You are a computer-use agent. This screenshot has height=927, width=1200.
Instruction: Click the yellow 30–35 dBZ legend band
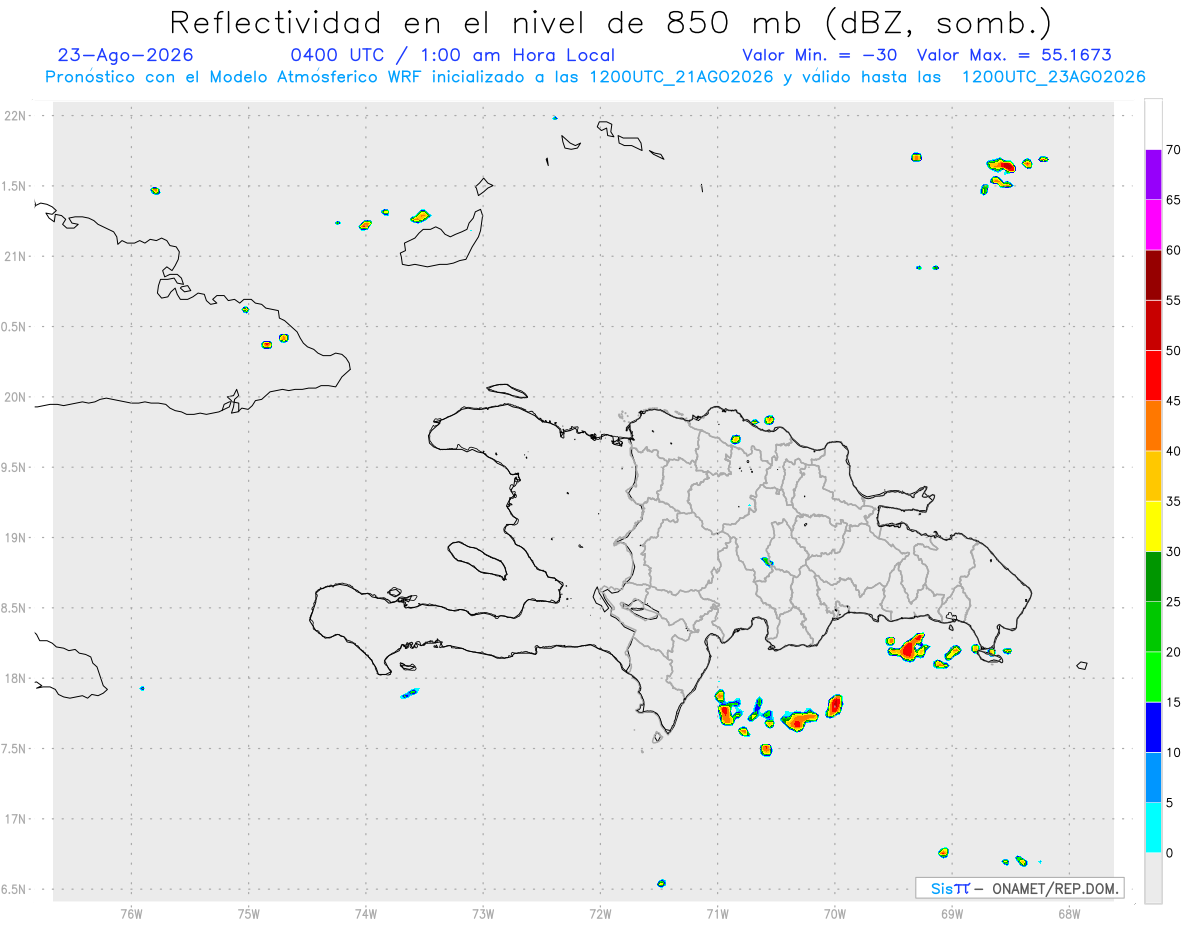[1153, 526]
